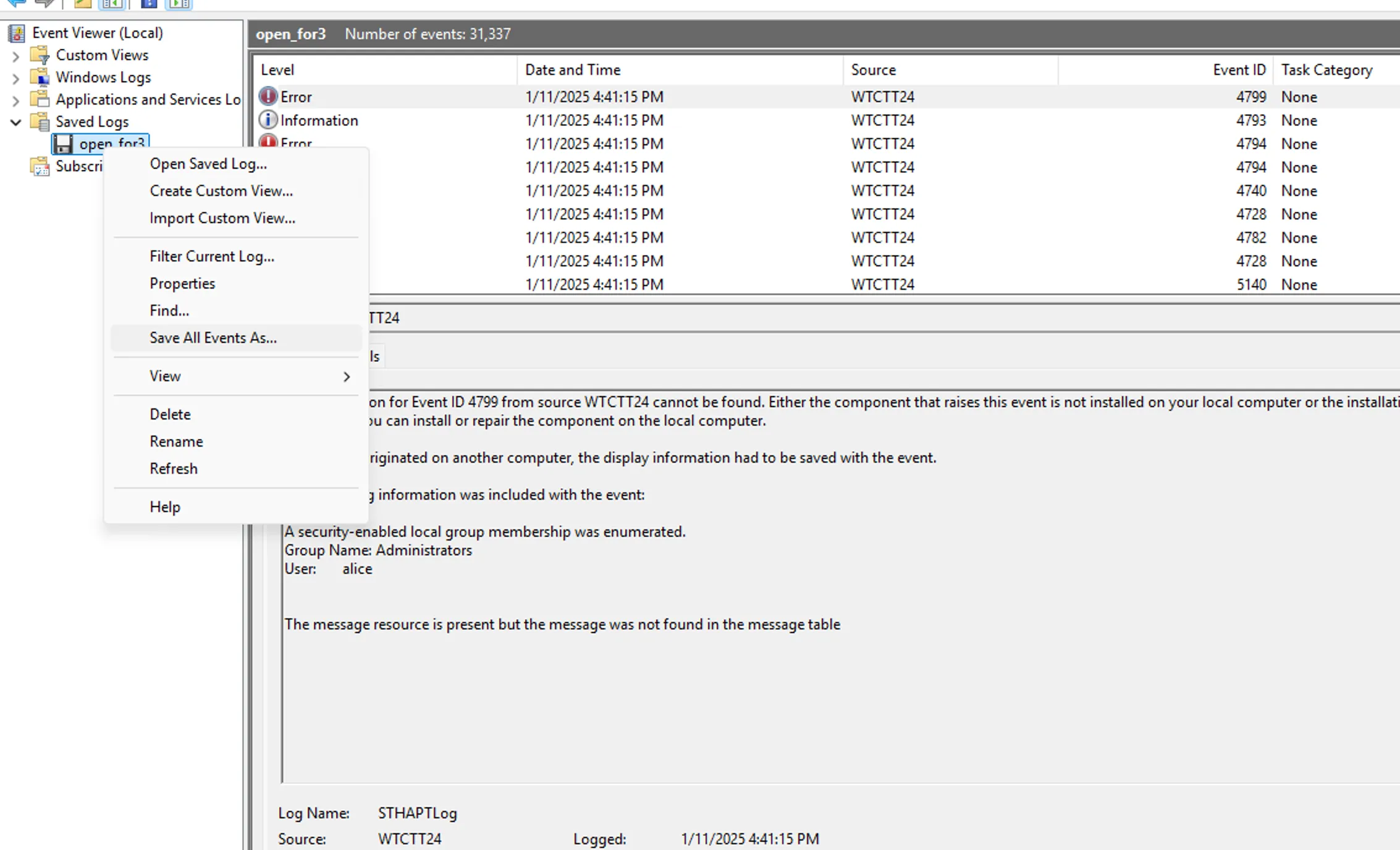Toggle the show/hide console tree toolbar button

pos(112,4)
